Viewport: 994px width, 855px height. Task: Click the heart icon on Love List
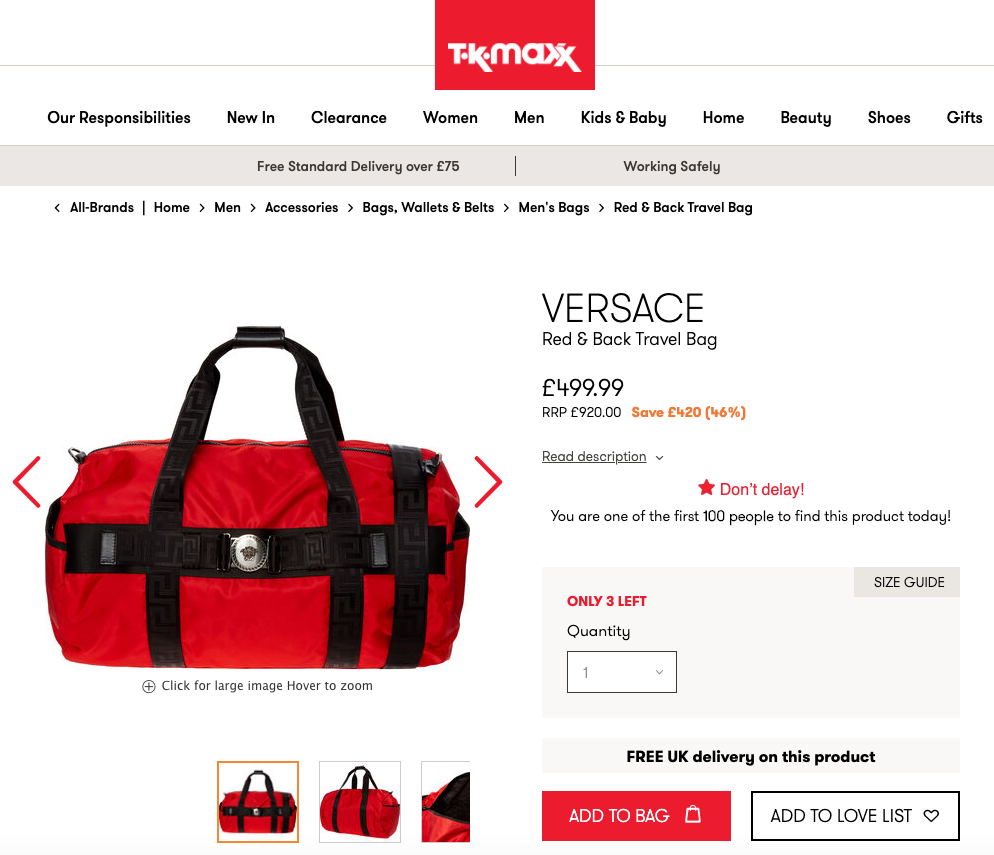tap(931, 816)
